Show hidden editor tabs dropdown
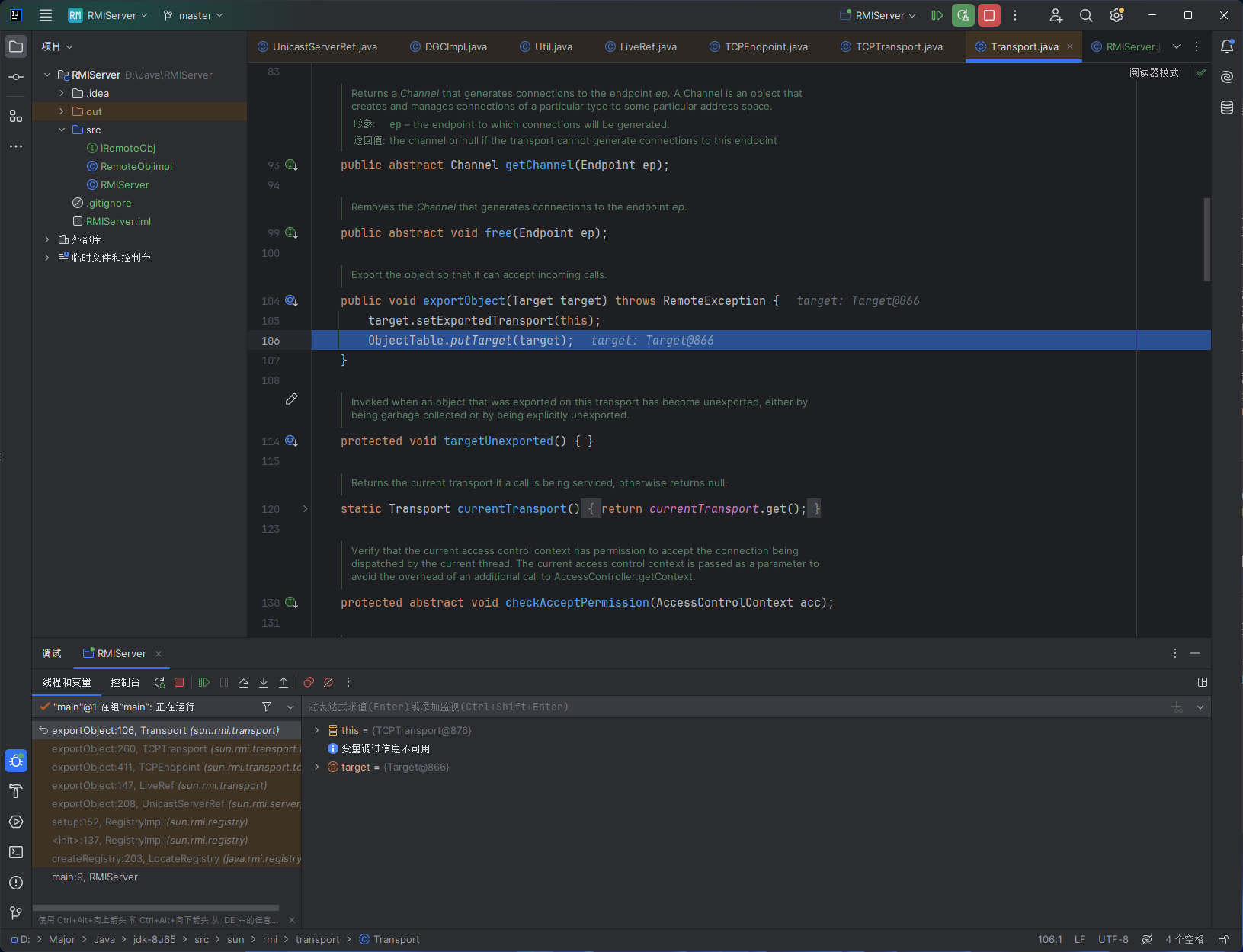Viewport: 1243px width, 952px height. (x=1177, y=46)
